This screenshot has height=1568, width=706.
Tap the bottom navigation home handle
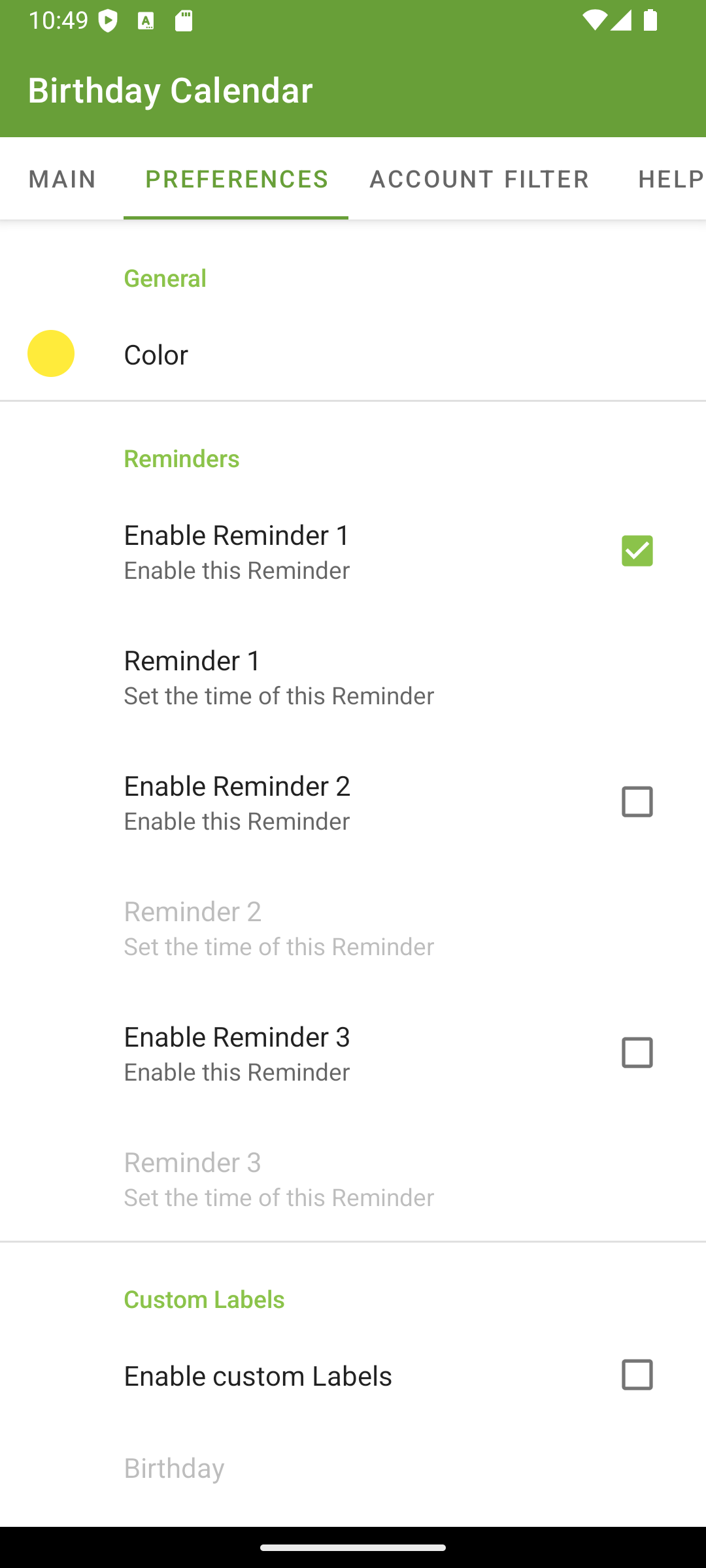(353, 1547)
